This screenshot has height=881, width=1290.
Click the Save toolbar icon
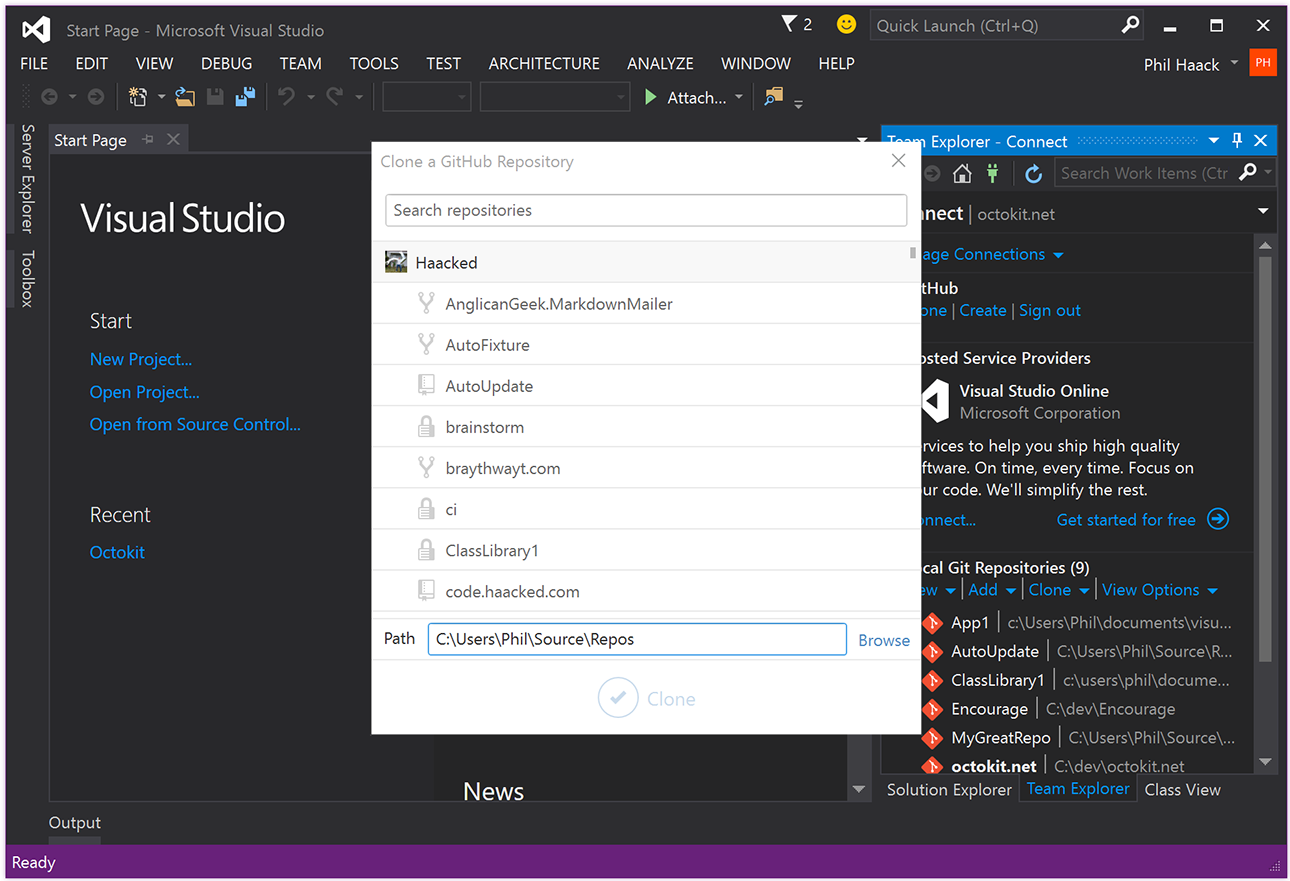[x=215, y=97]
